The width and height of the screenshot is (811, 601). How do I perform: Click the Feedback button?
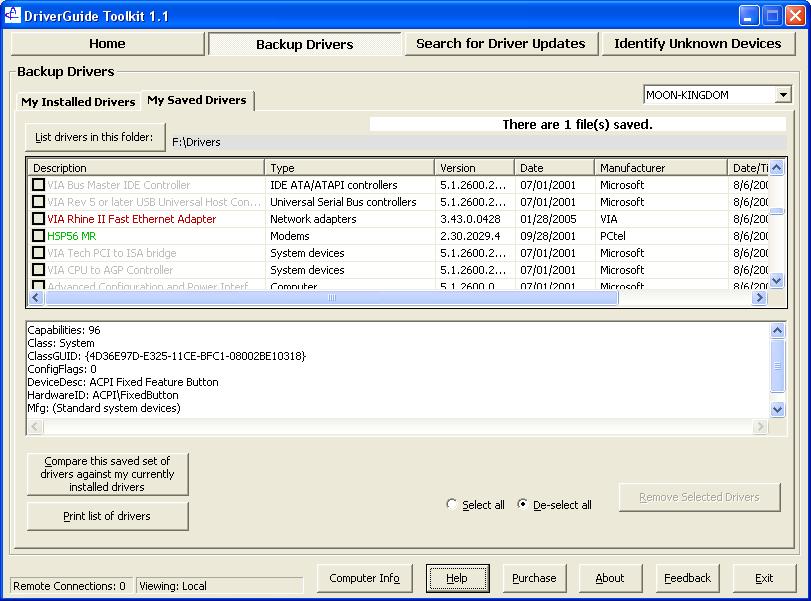687,578
